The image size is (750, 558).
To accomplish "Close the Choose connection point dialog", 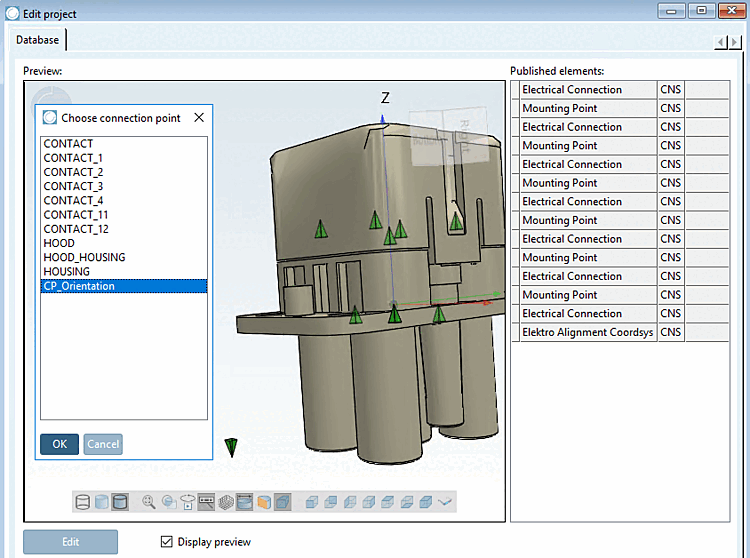I will tap(198, 118).
